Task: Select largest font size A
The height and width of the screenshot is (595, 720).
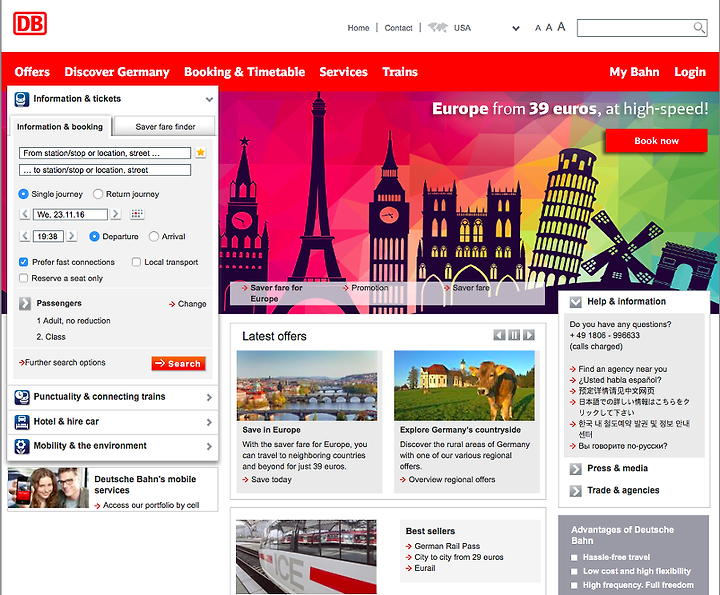Action: click(561, 27)
